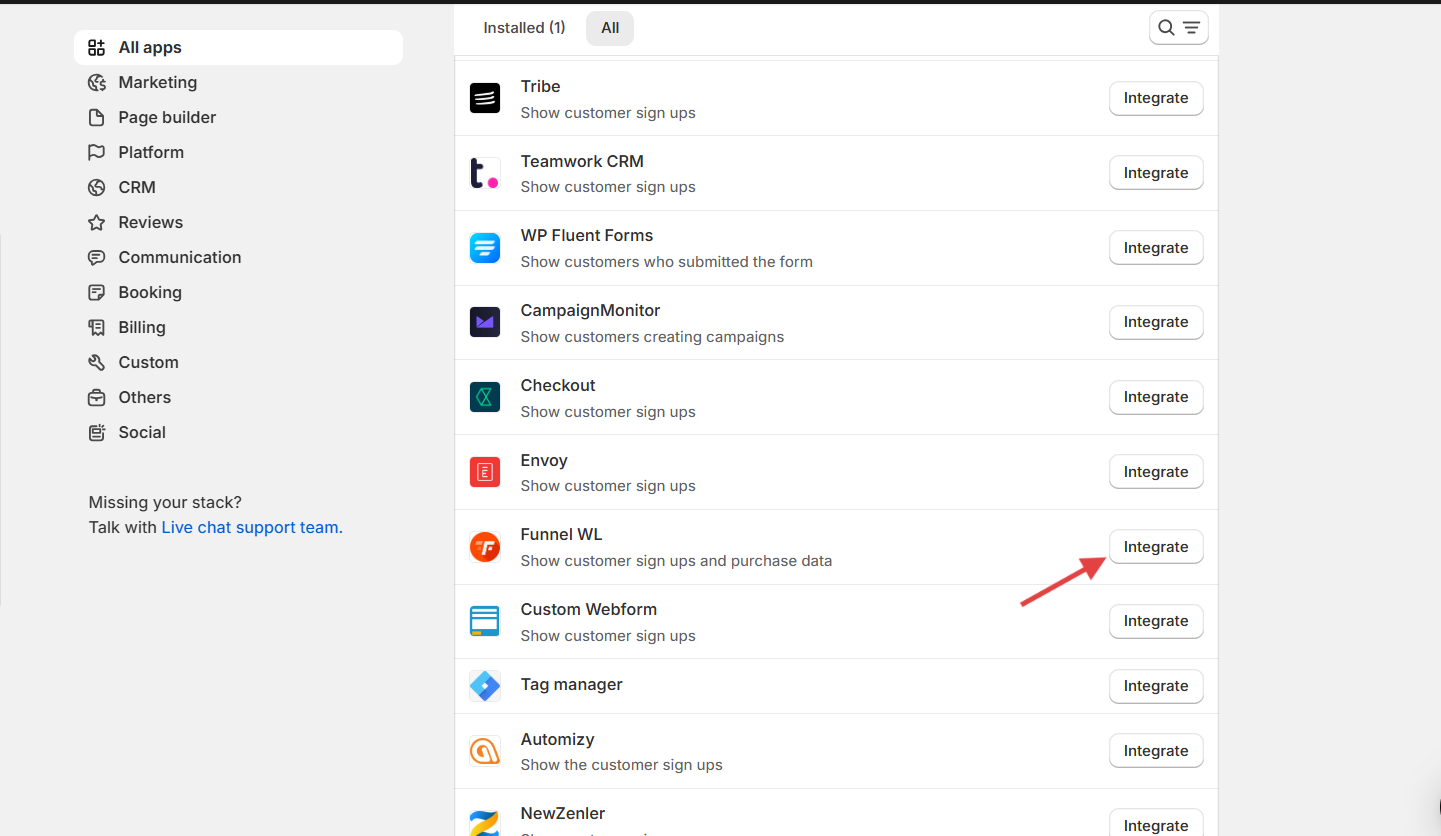Click the CampaignMonitor app logo
The height and width of the screenshot is (836, 1441).
[x=485, y=322]
